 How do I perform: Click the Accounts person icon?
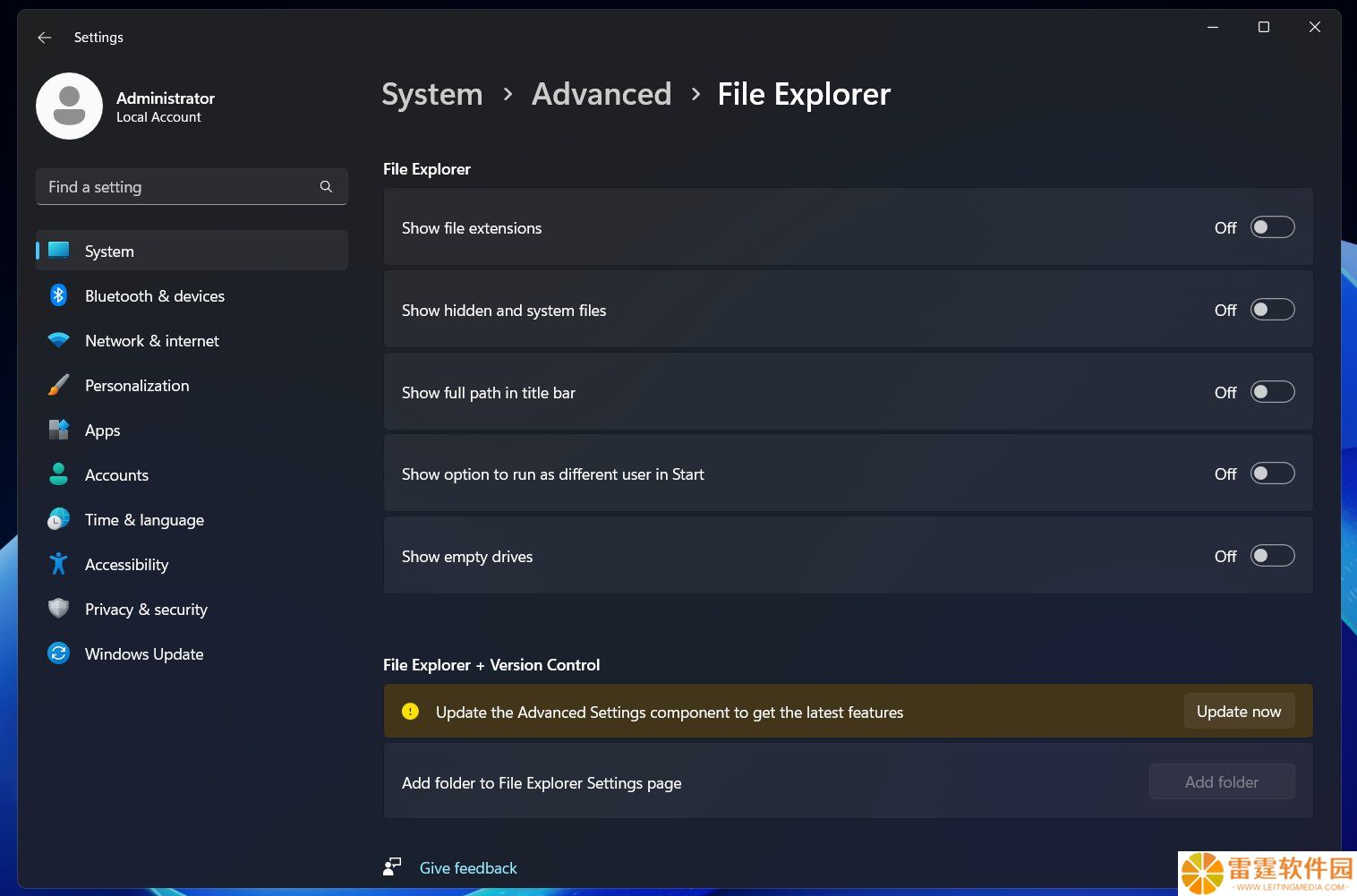(58, 474)
